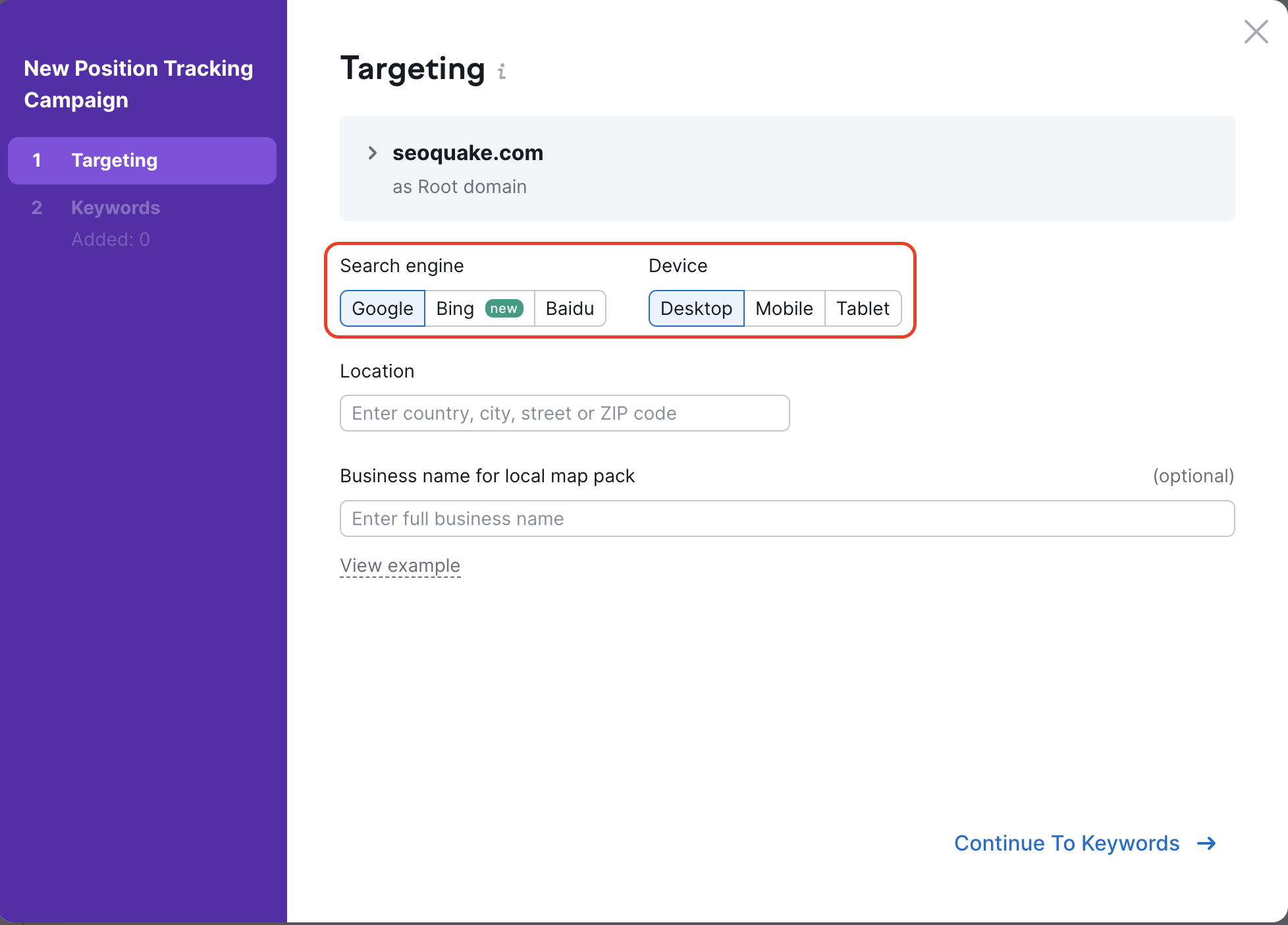Screen dimensions: 1288x925
Task: Toggle the Google search engine button
Action: (382, 308)
